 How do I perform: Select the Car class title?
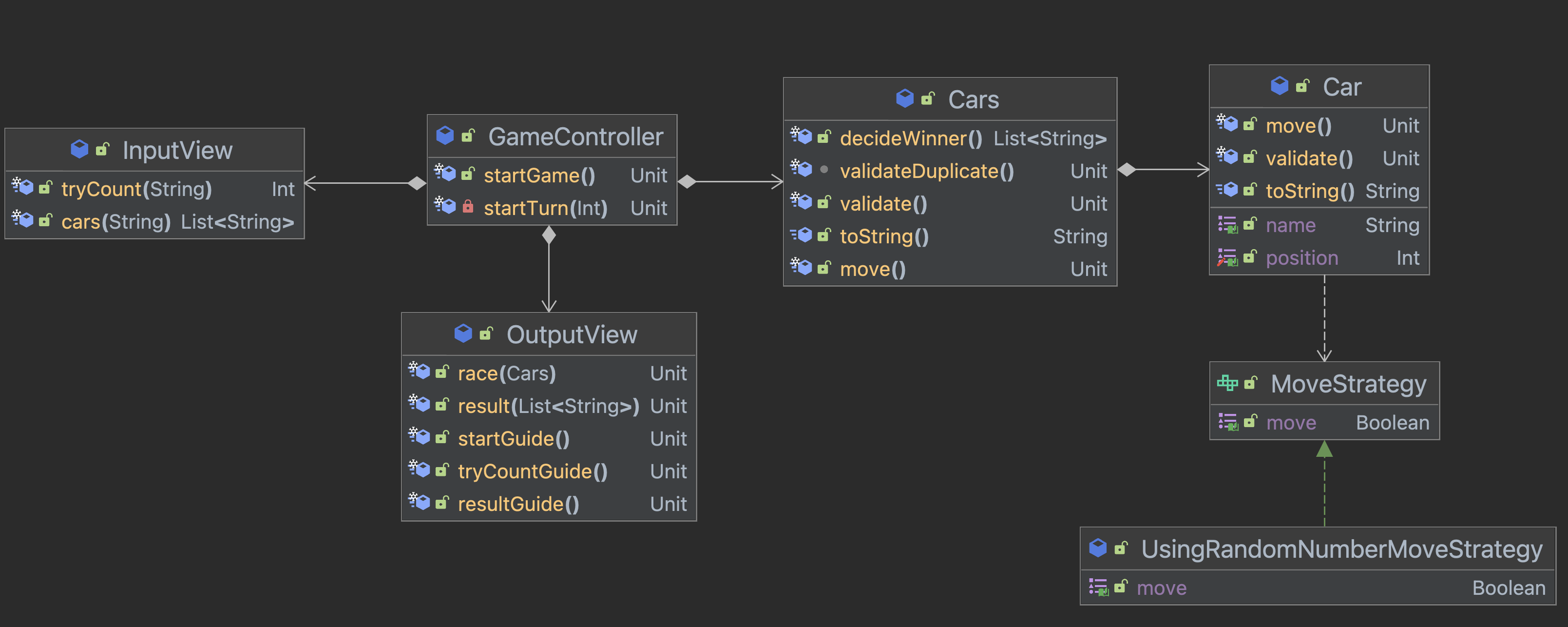1341,87
